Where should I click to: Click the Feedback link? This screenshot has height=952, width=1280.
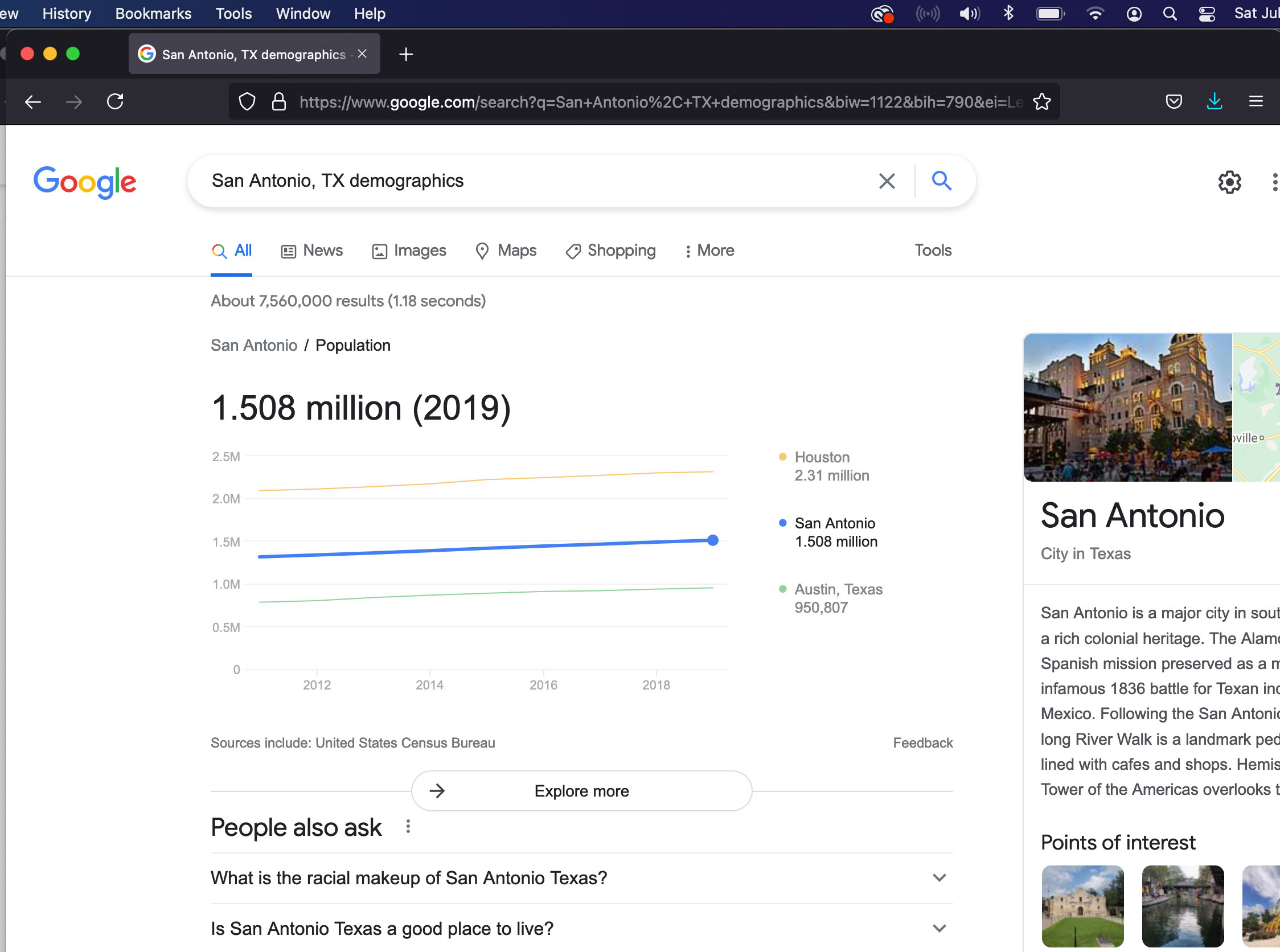click(922, 743)
